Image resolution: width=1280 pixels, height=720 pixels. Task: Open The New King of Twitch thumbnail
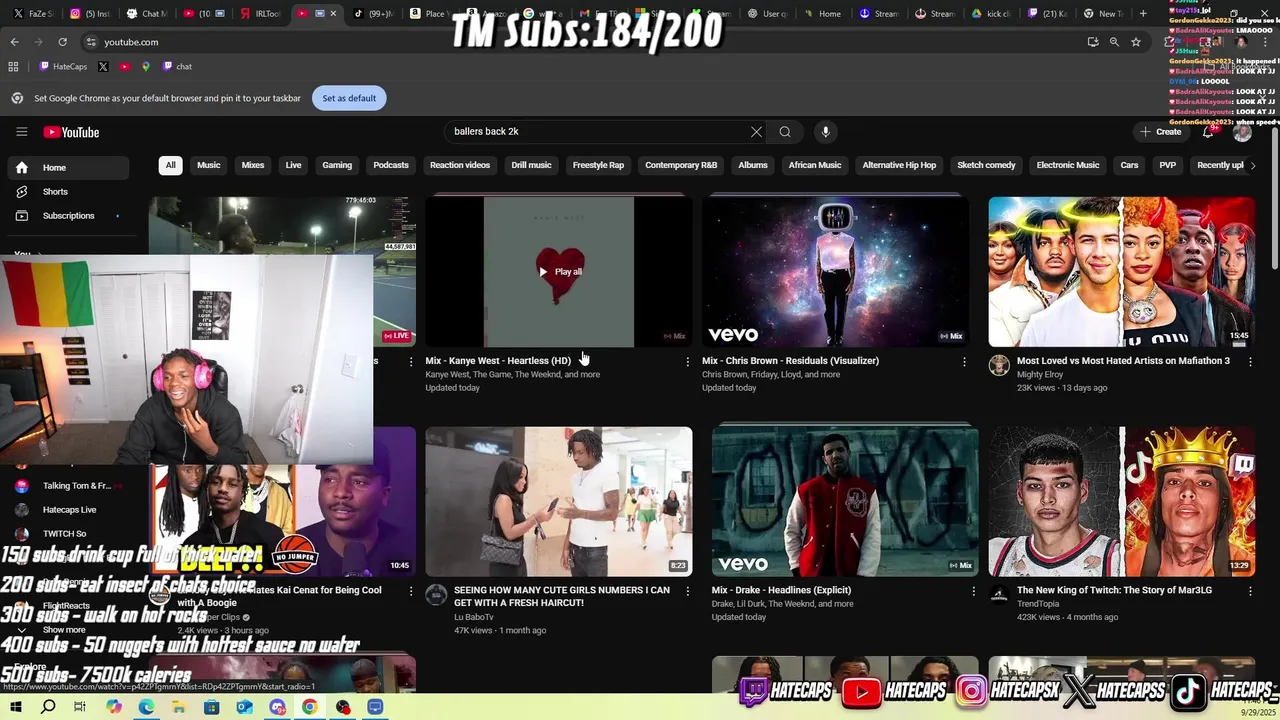(x=1121, y=501)
